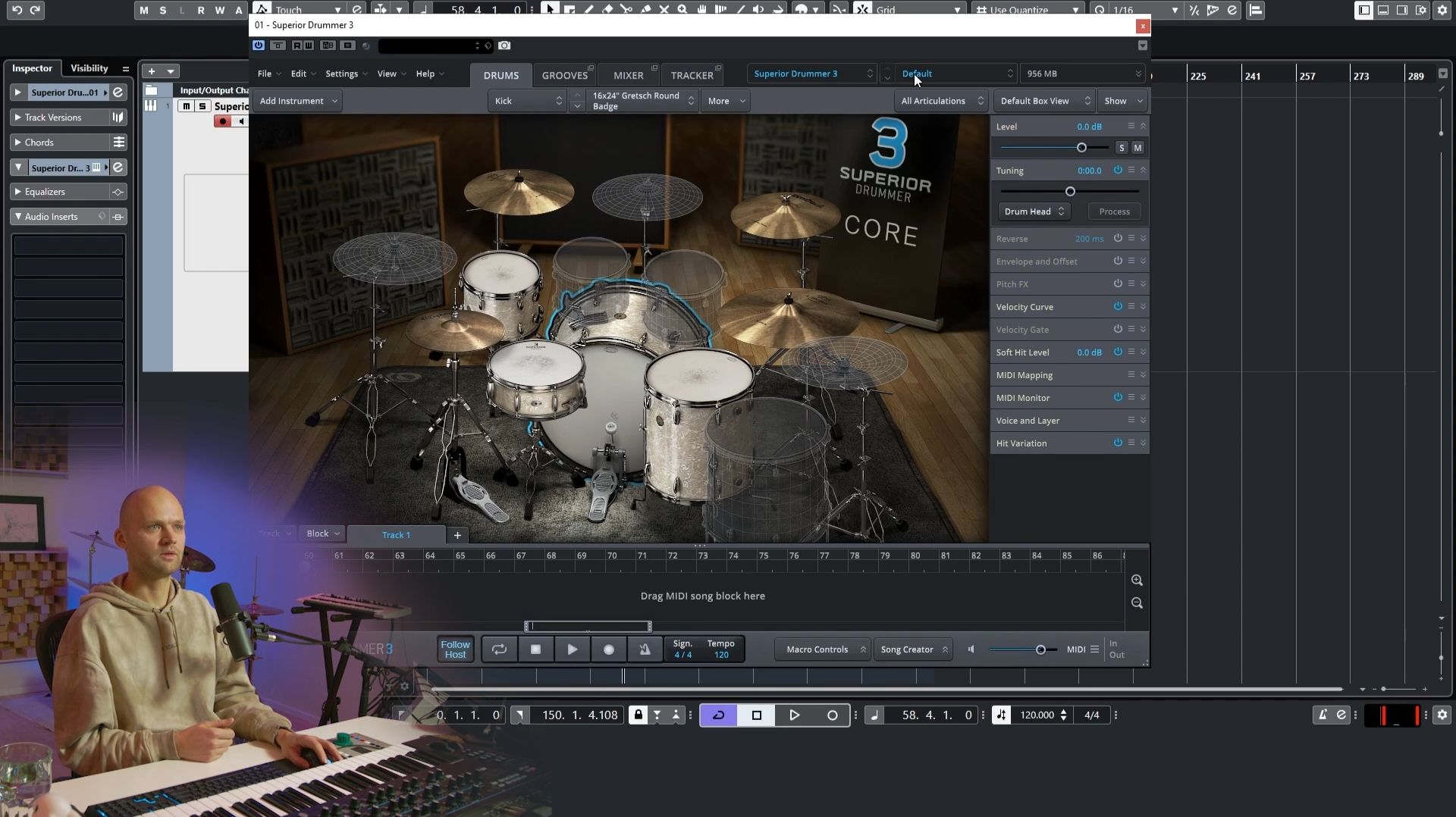The image size is (1456, 817).
Task: Click the Song Creator button
Action: (913, 650)
